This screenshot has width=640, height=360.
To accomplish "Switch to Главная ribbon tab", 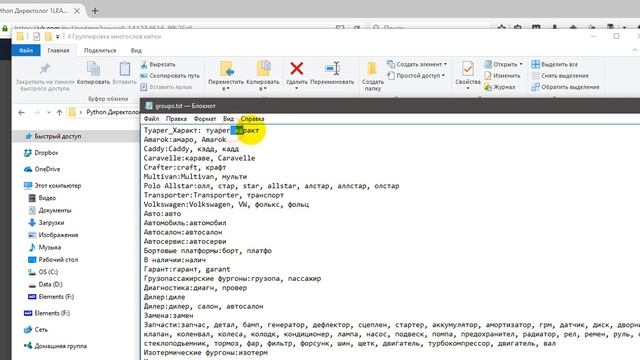I will [58, 50].
